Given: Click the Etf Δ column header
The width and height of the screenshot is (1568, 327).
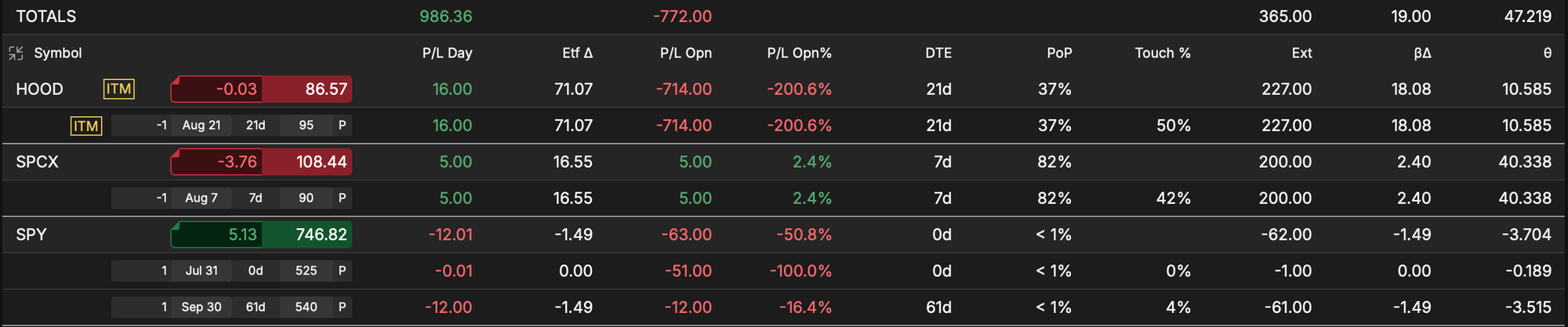Looking at the screenshot, I should click(x=577, y=53).
